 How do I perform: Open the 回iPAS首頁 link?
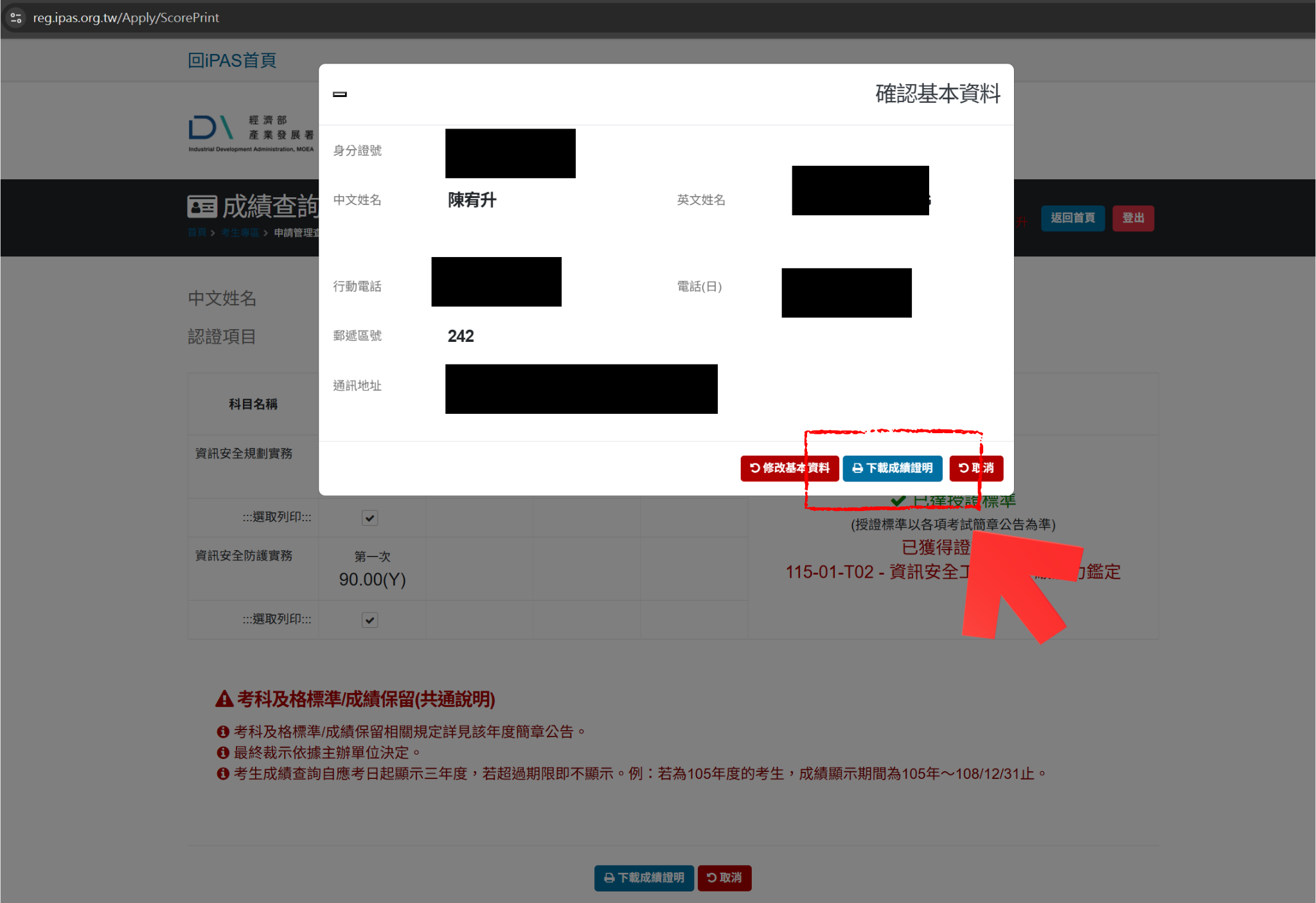pos(232,60)
